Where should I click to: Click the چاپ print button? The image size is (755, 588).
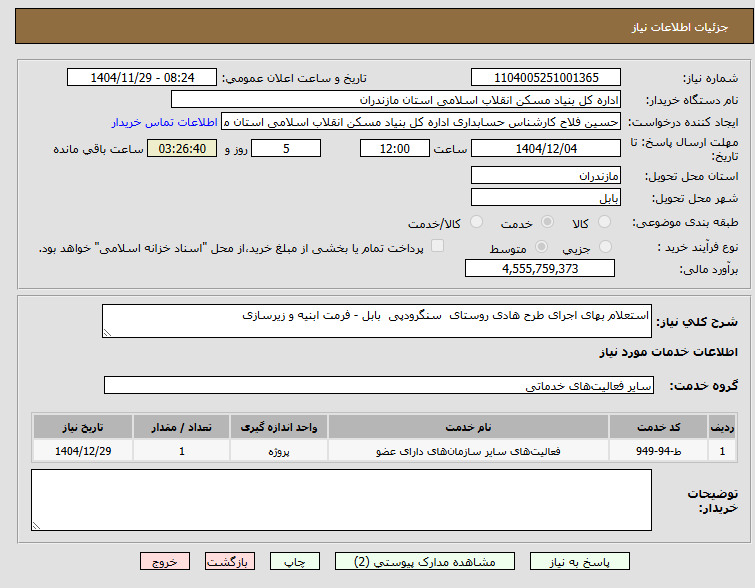[x=295, y=562]
